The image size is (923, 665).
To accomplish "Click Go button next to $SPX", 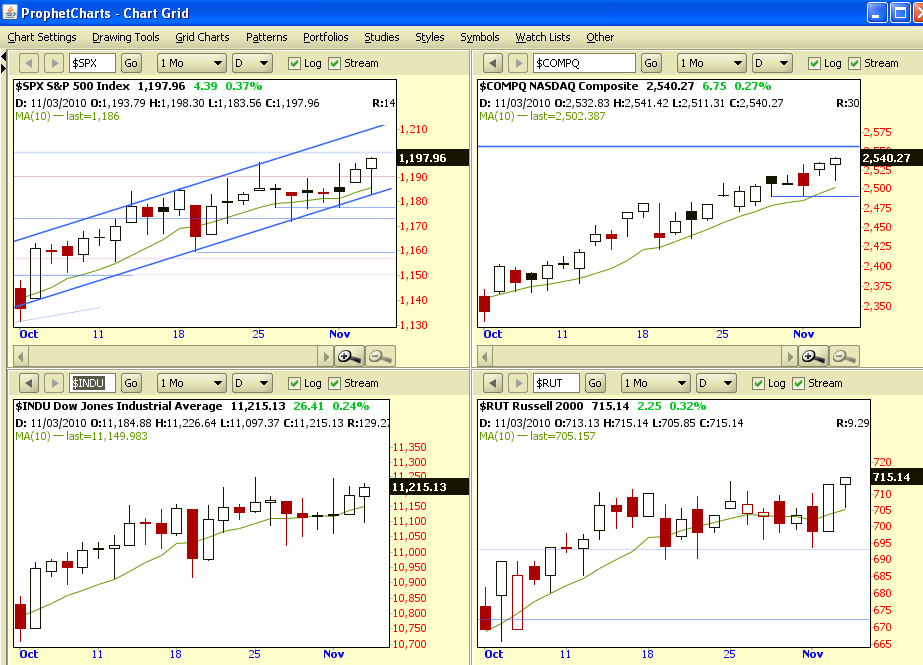I will [131, 63].
